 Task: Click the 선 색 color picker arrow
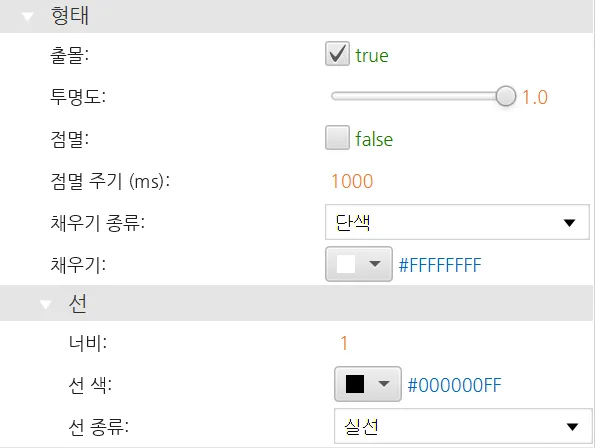(384, 384)
